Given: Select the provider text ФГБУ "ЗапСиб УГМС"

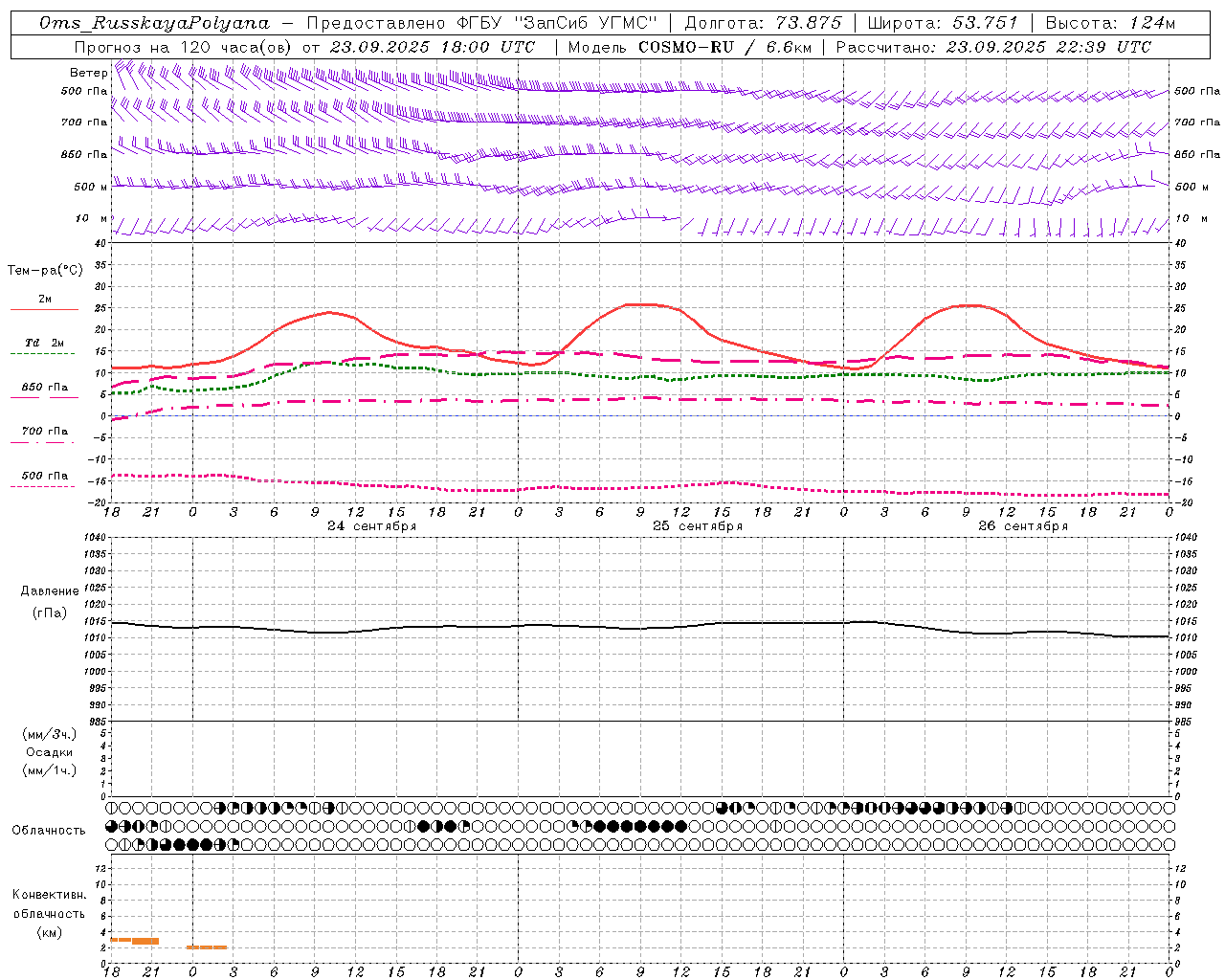Looking at the screenshot, I should pyautogui.click(x=556, y=23).
